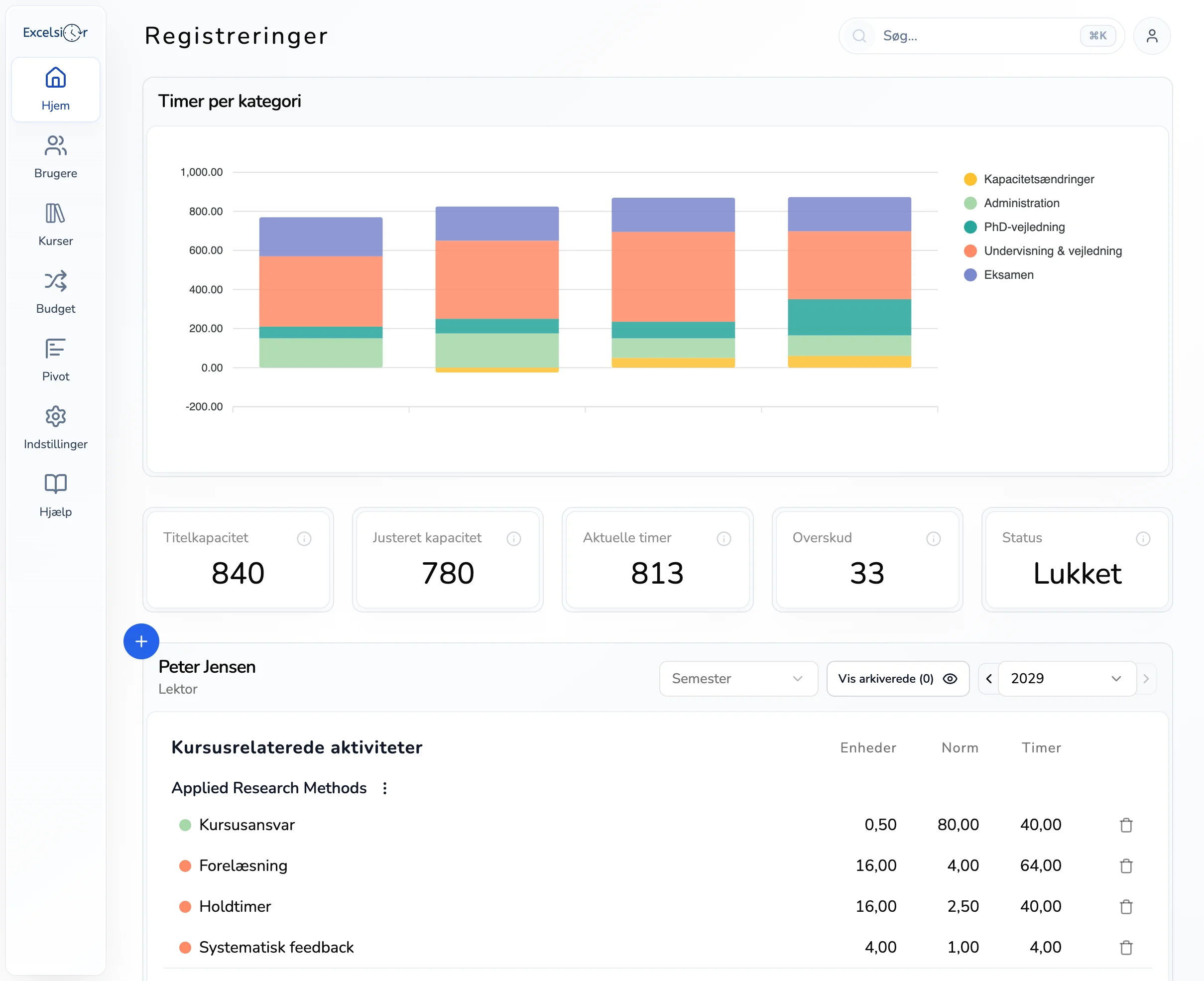1204x981 pixels.
Task: Add a new registration with plus button
Action: 141,641
